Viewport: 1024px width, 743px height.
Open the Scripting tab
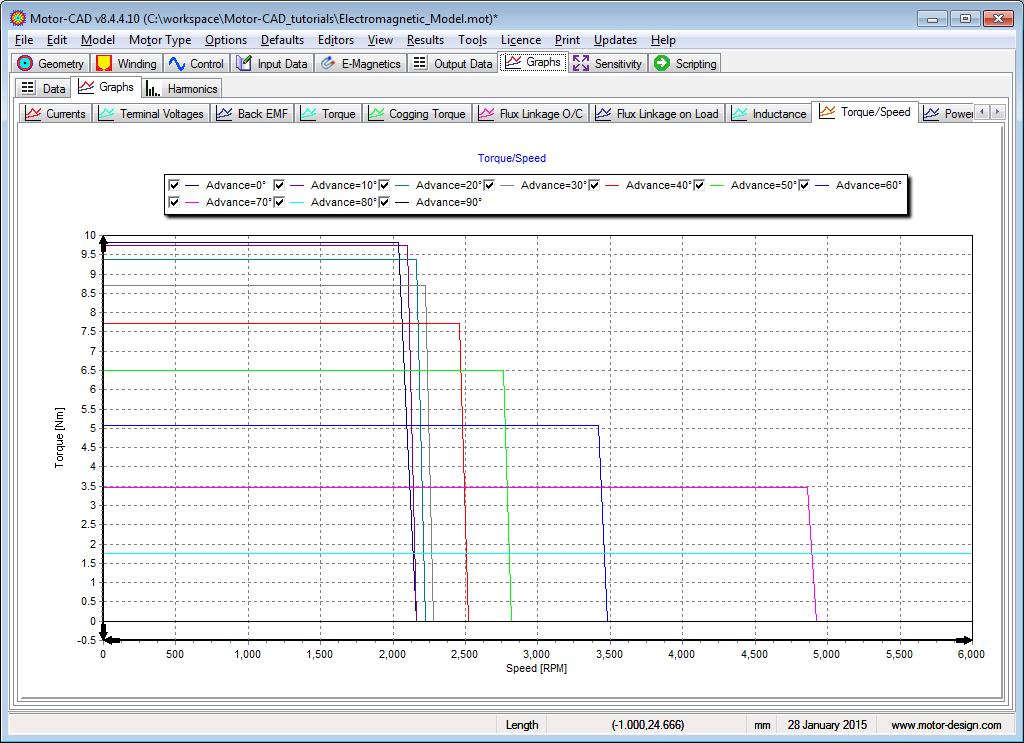(686, 64)
